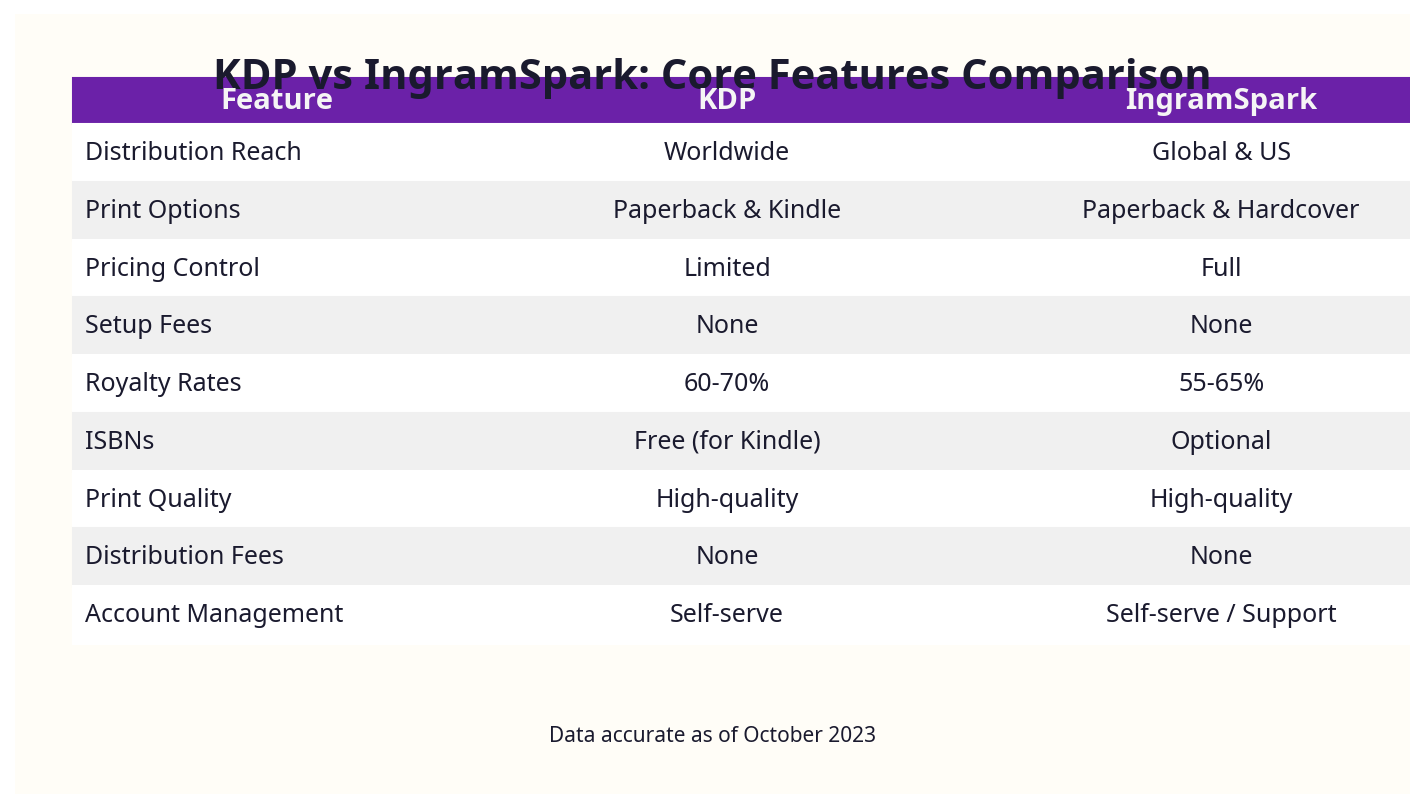Click the Paperback & Hardcover cell
Image resolution: width=1425 pixels, height=809 pixels.
click(1221, 209)
